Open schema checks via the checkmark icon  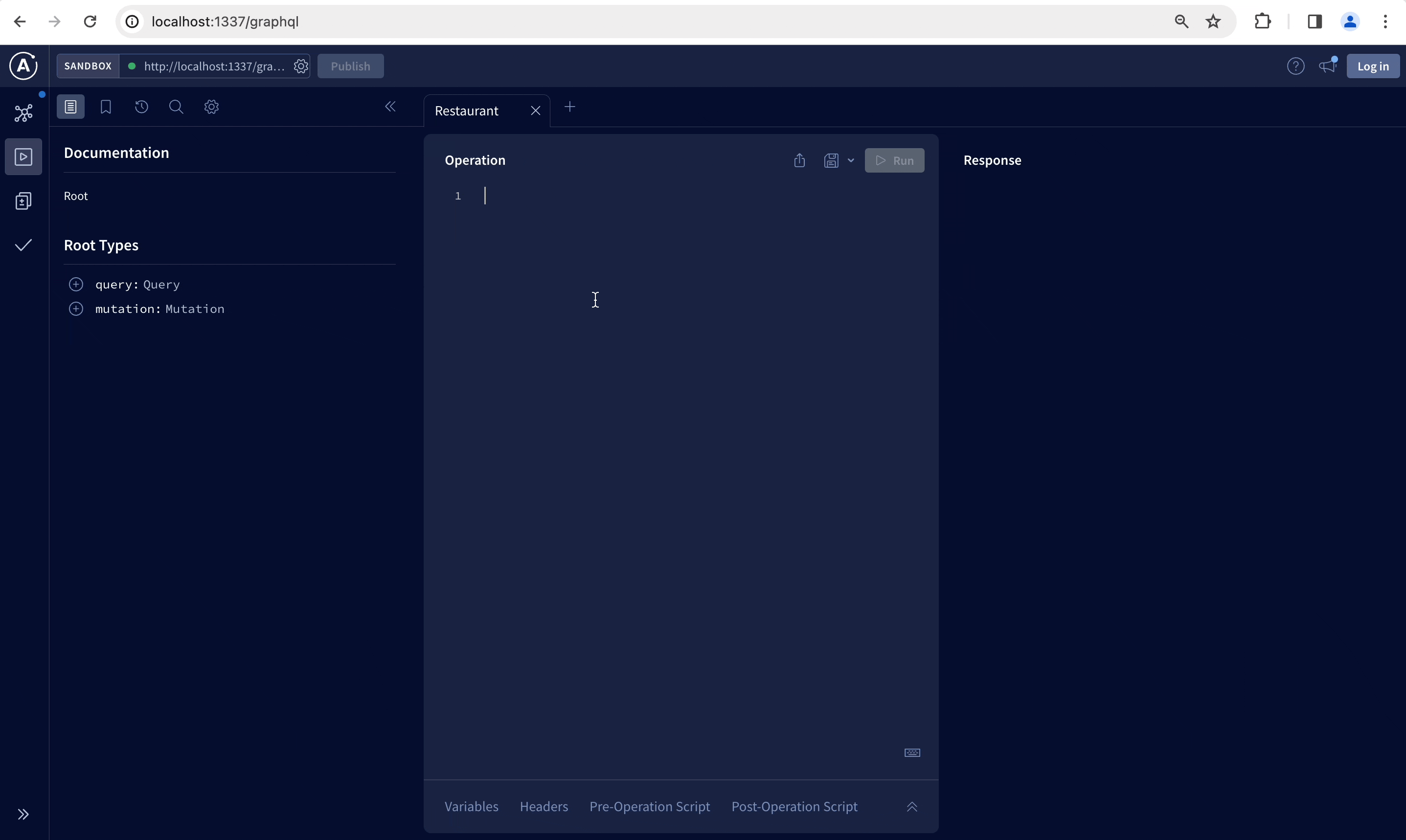click(x=23, y=244)
